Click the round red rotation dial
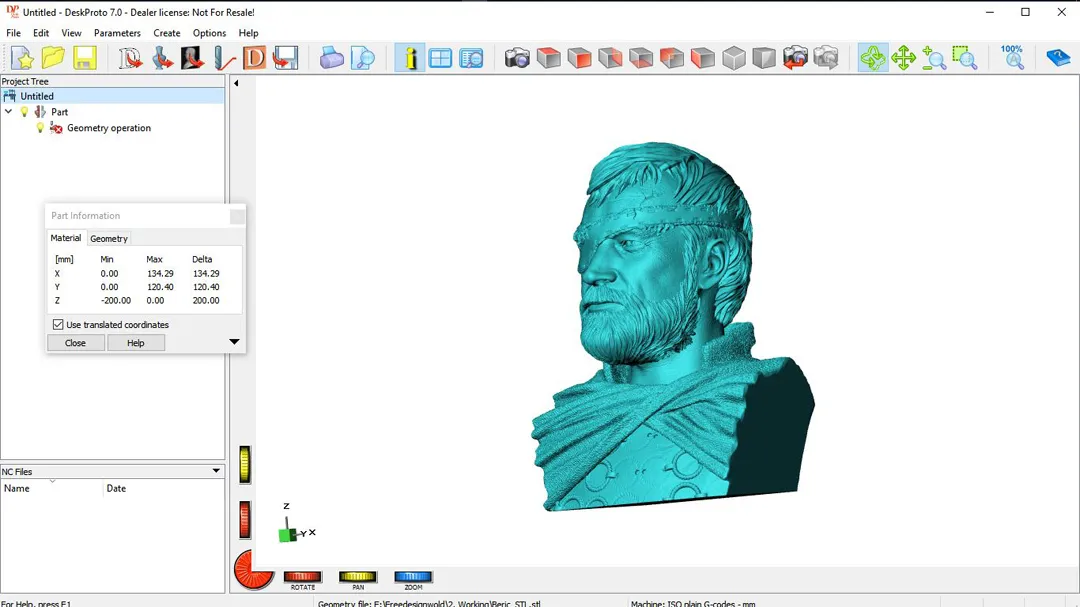Viewport: 1080px width, 607px height. (x=254, y=570)
